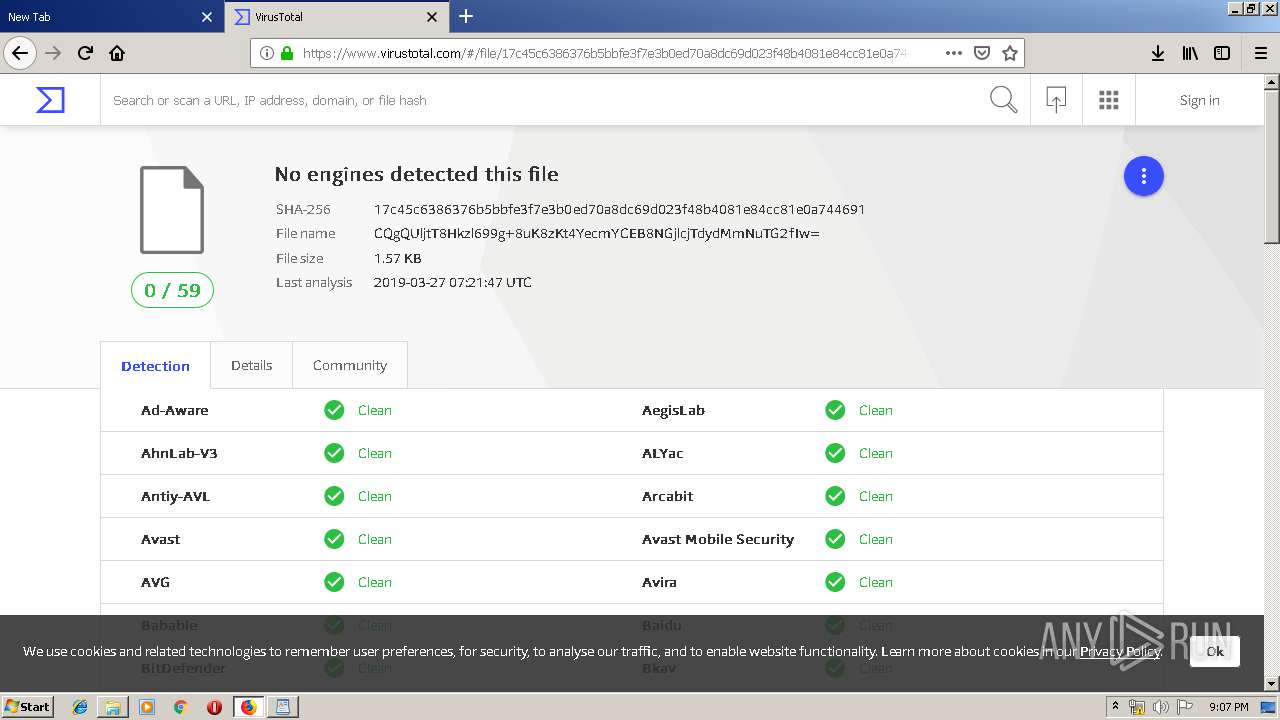
Task: Open page actions three-dot menu in address bar
Action: tap(953, 53)
